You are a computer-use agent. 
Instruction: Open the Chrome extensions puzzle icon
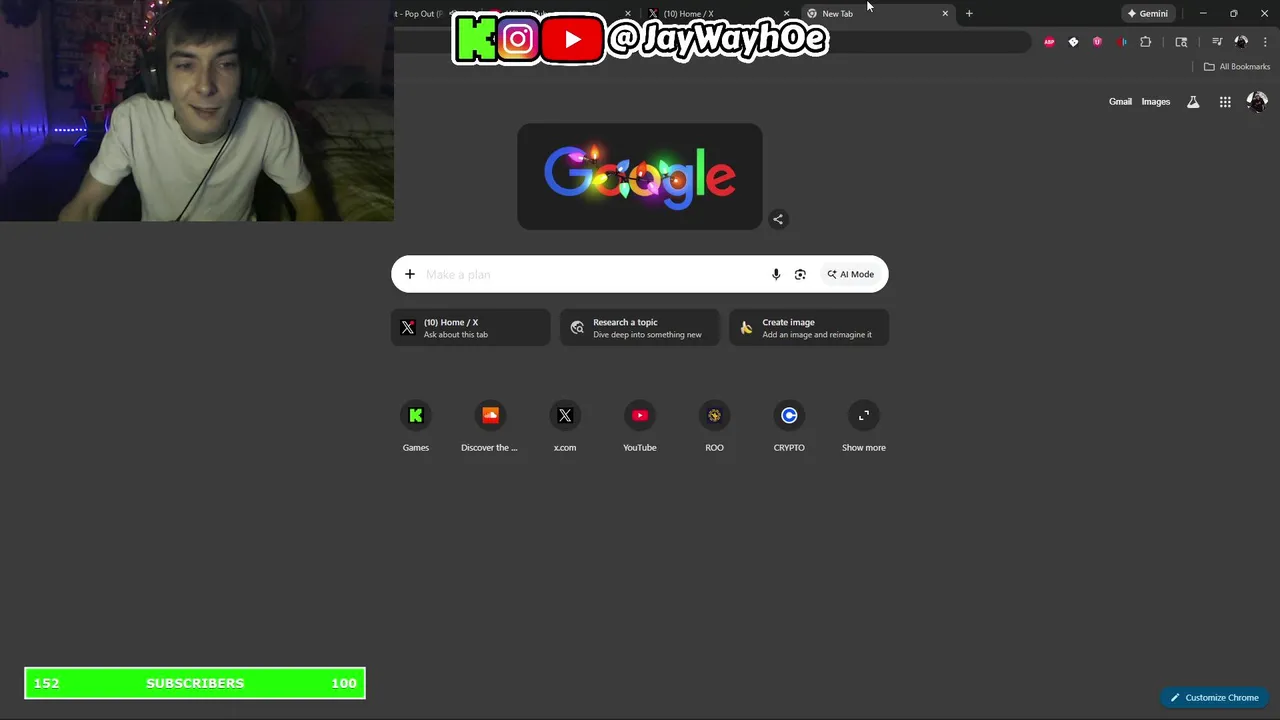[x=1146, y=42]
